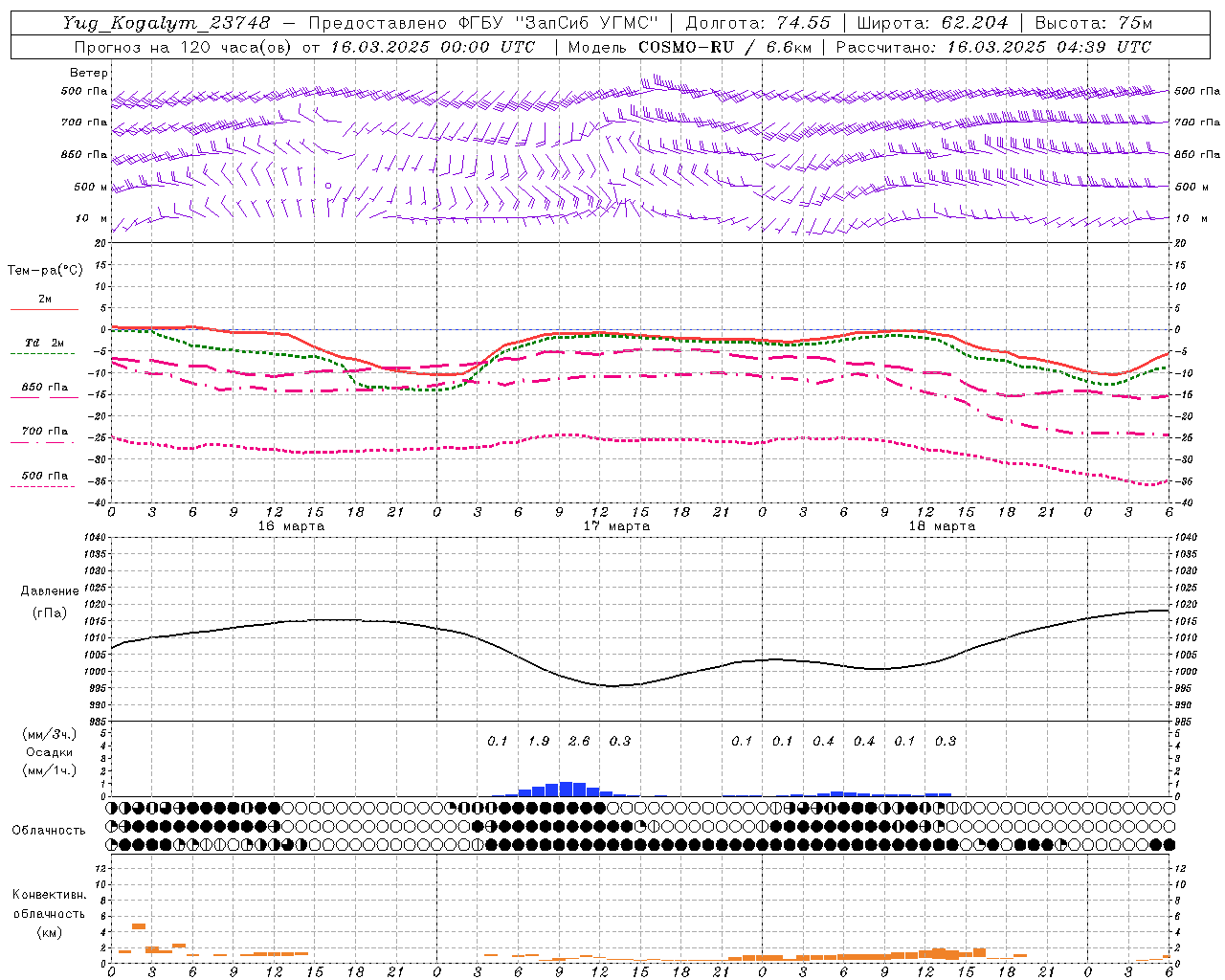Click the calculation time Рассчитано: 16.03.2025 04:39 UTC
This screenshot has width=1225, height=980.
(x=992, y=47)
